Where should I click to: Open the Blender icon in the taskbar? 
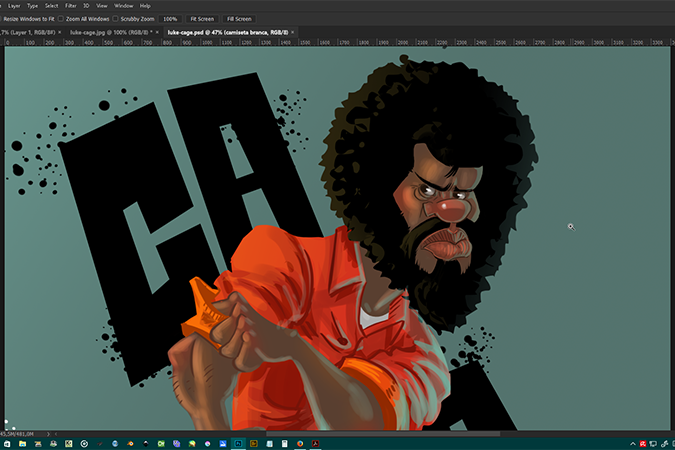point(130,444)
